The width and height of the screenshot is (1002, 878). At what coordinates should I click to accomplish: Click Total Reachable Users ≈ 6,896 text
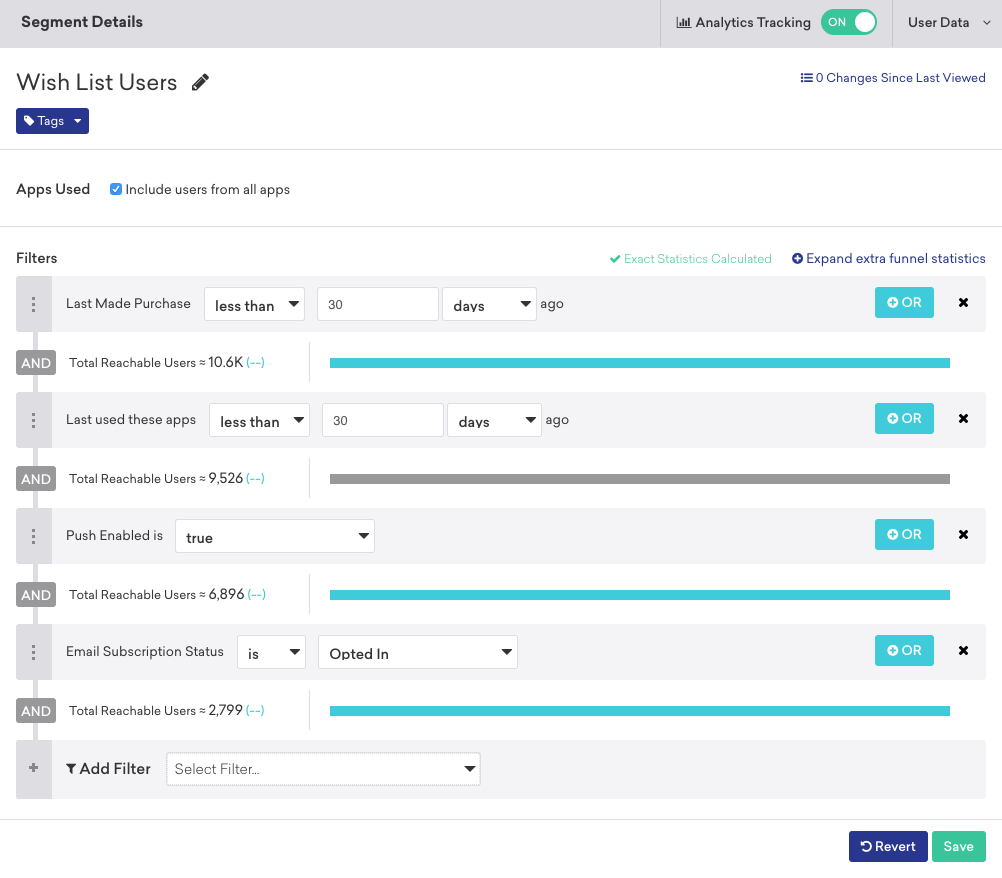coord(157,594)
